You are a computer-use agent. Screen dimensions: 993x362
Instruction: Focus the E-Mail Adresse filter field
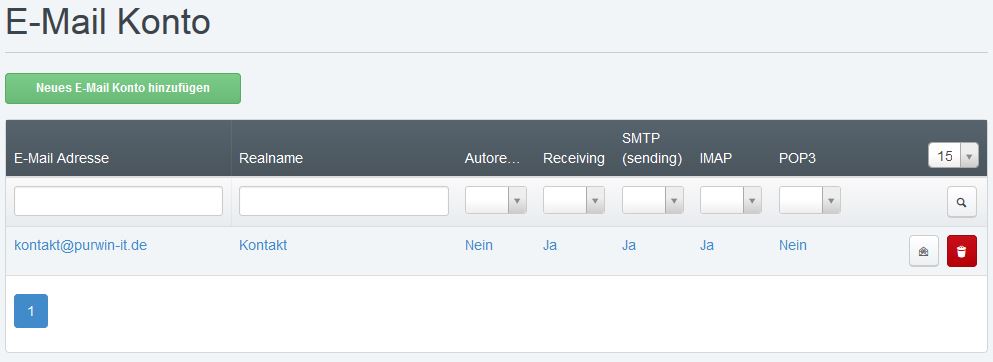click(118, 201)
